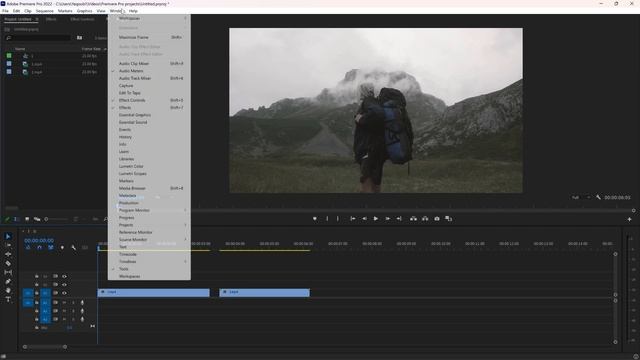Select second clip on V1 track

click(x=264, y=292)
